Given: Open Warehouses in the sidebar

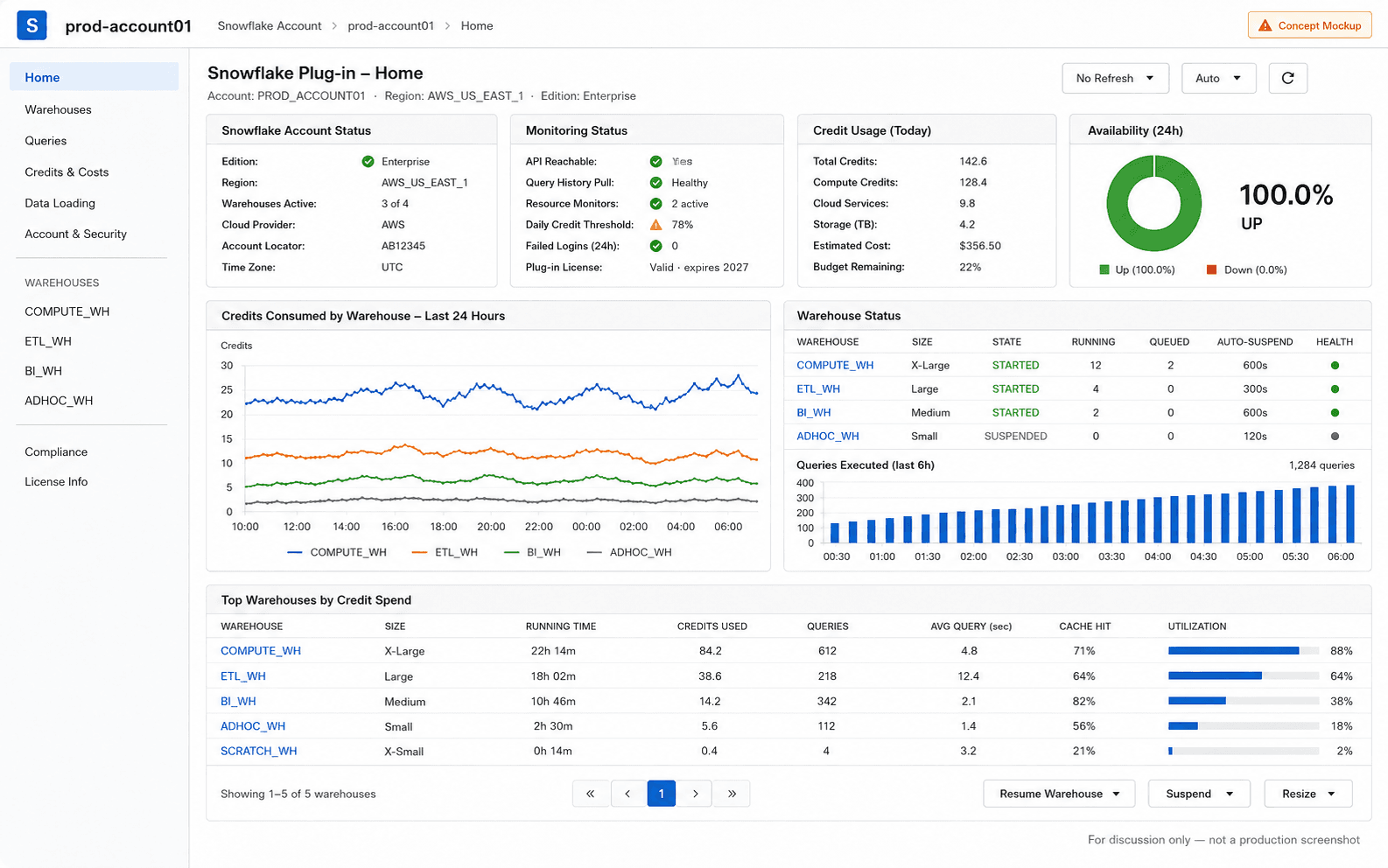Looking at the screenshot, I should [58, 109].
